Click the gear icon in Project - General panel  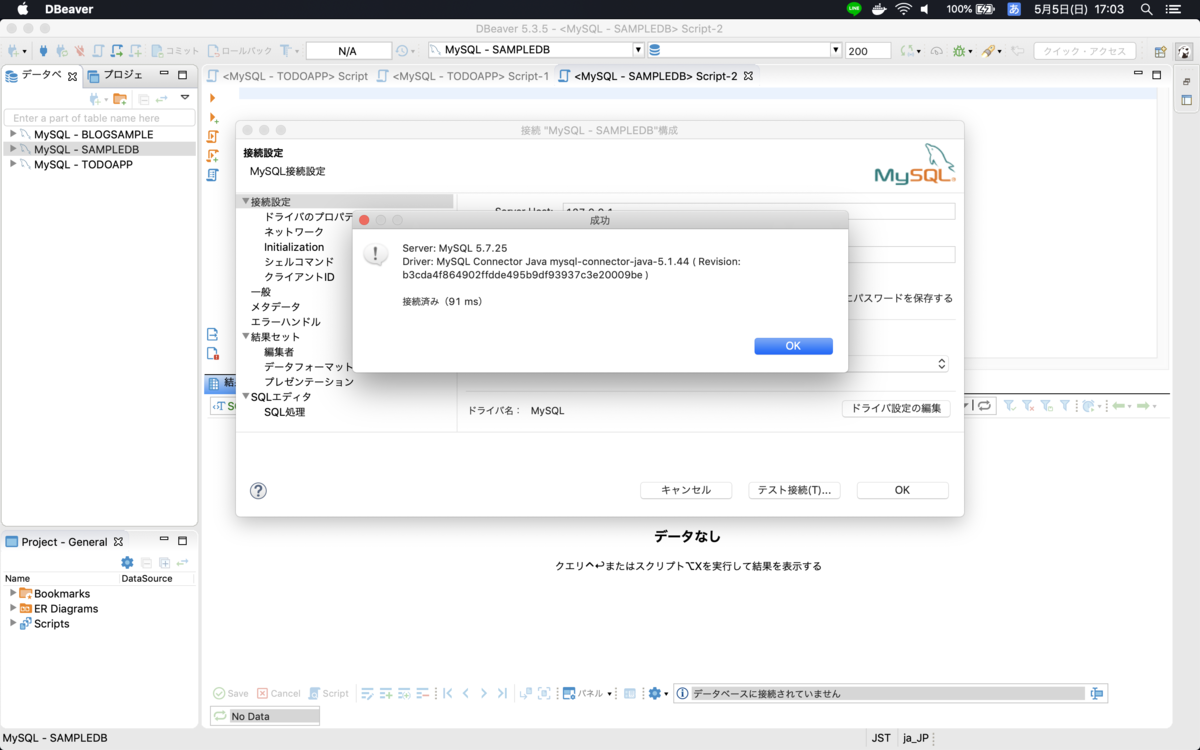(x=127, y=563)
